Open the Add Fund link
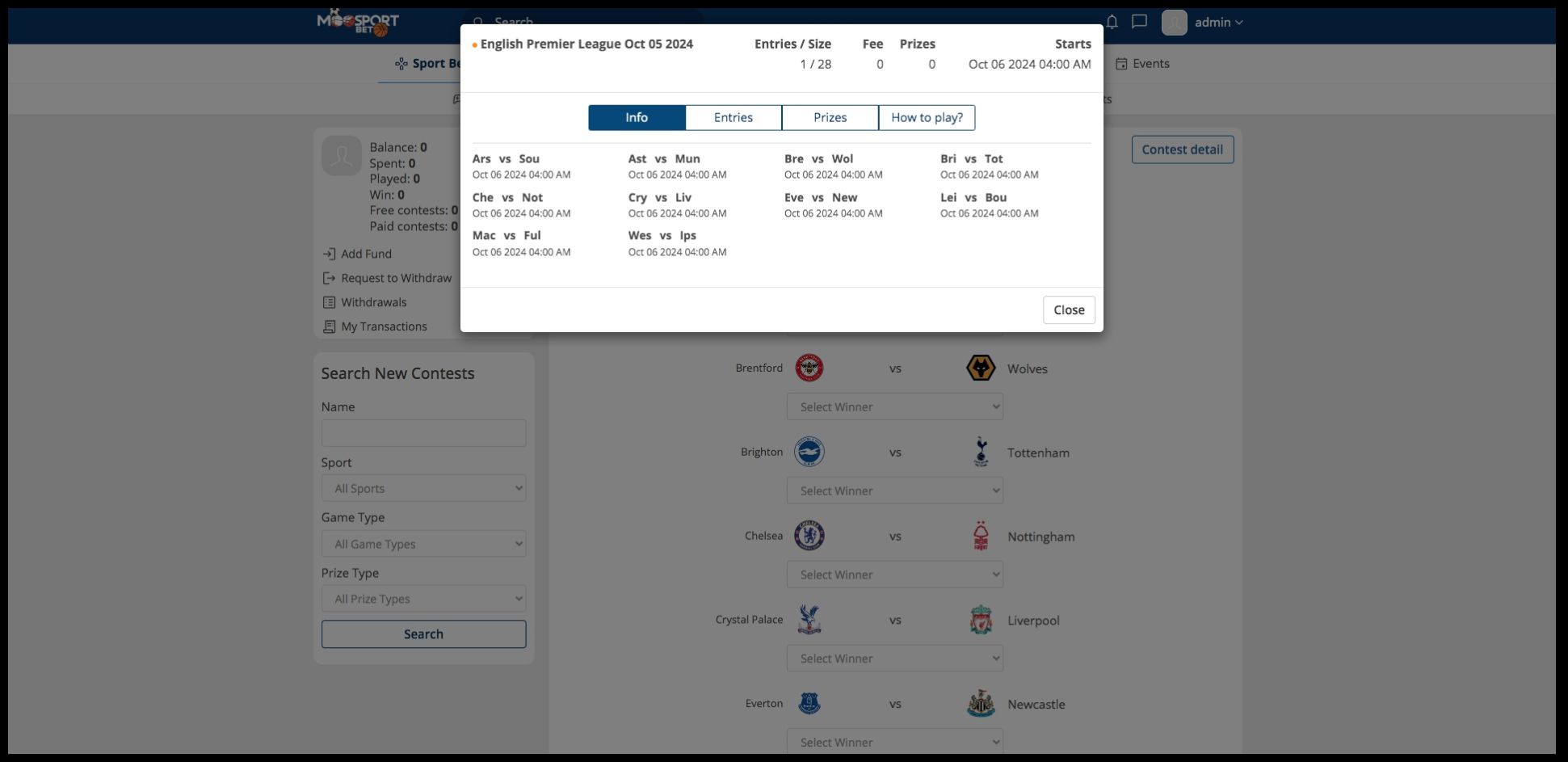The image size is (1568, 762). click(366, 254)
